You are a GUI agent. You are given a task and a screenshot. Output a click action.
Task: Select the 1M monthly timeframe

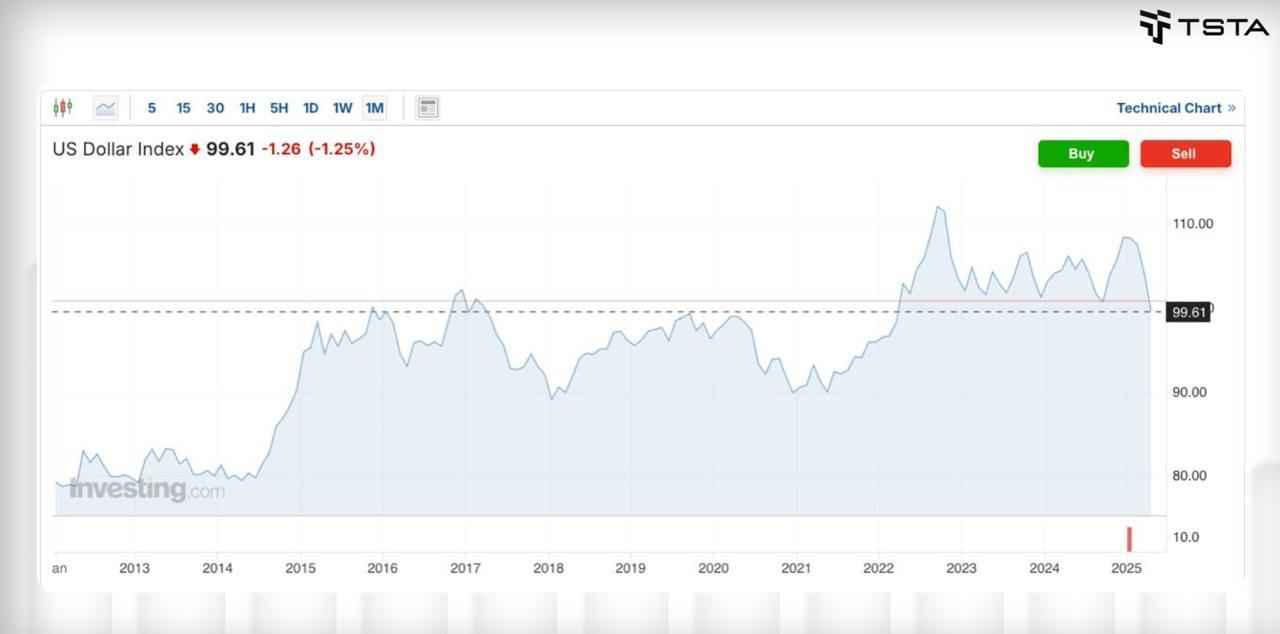click(x=375, y=108)
